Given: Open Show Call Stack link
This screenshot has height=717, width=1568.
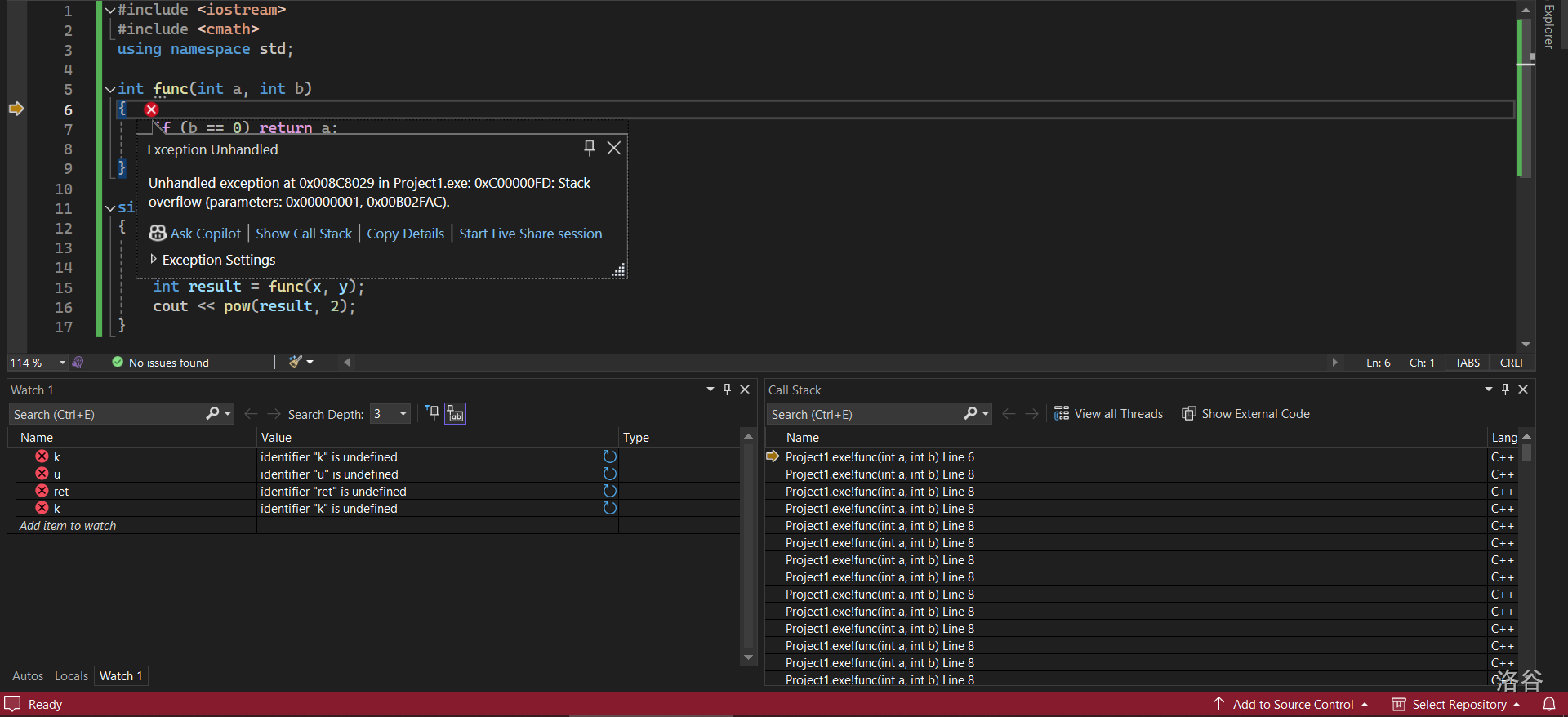Looking at the screenshot, I should 304,234.
